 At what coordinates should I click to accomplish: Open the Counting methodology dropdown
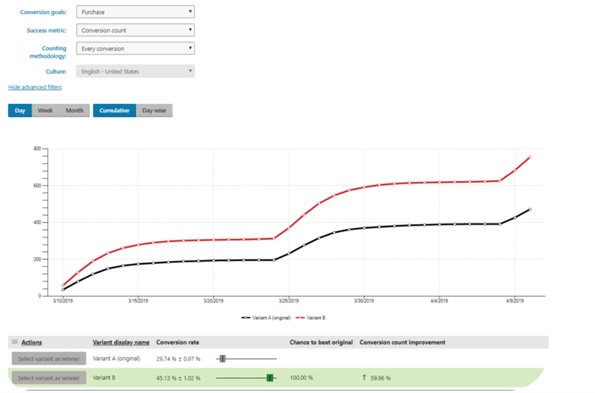point(135,48)
